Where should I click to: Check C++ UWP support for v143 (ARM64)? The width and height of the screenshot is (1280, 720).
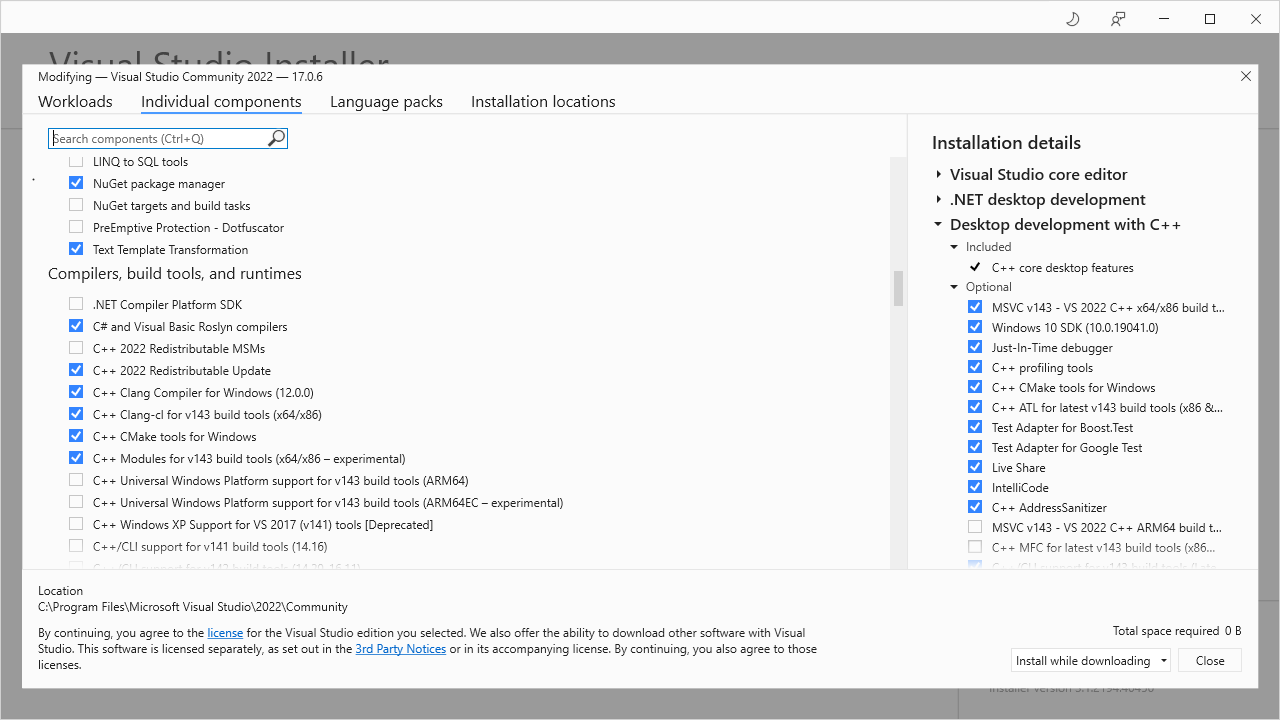76,480
